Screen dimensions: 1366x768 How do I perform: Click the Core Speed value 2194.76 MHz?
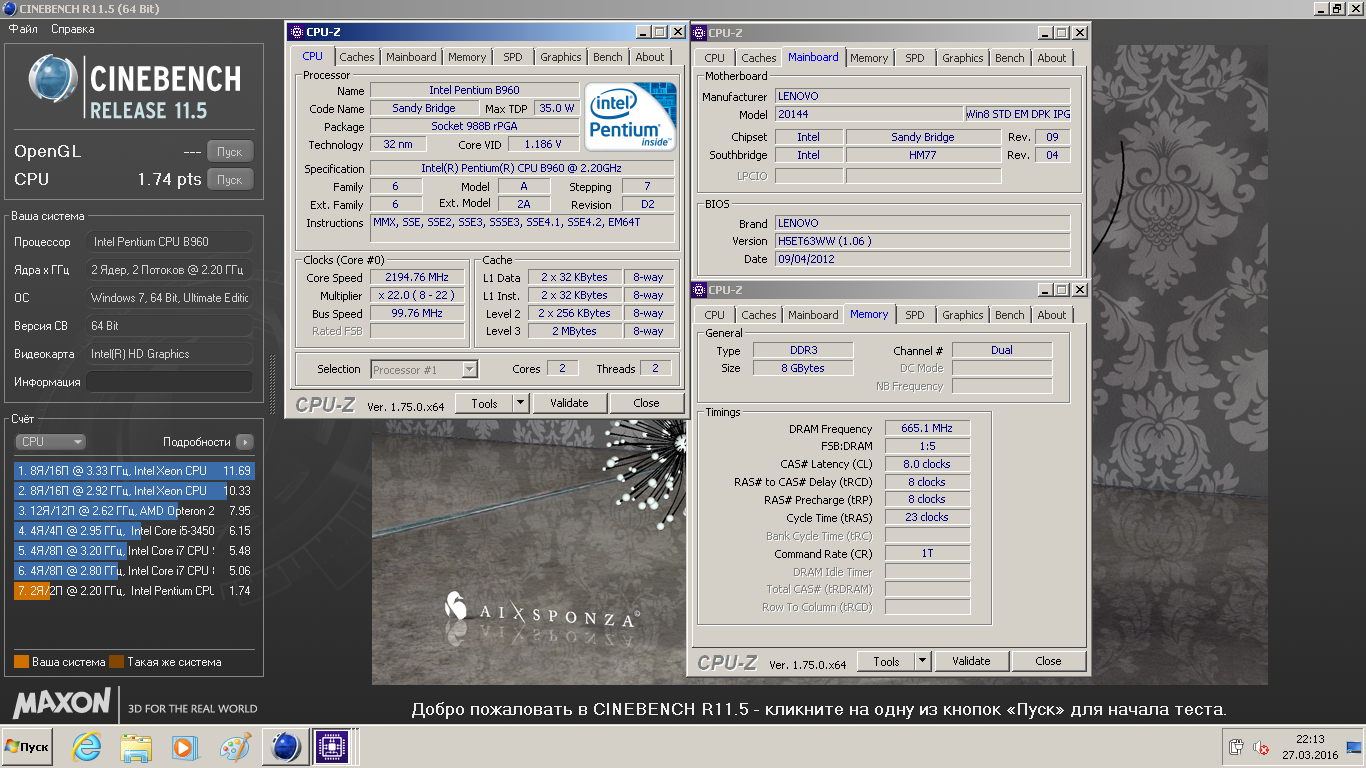click(x=417, y=277)
